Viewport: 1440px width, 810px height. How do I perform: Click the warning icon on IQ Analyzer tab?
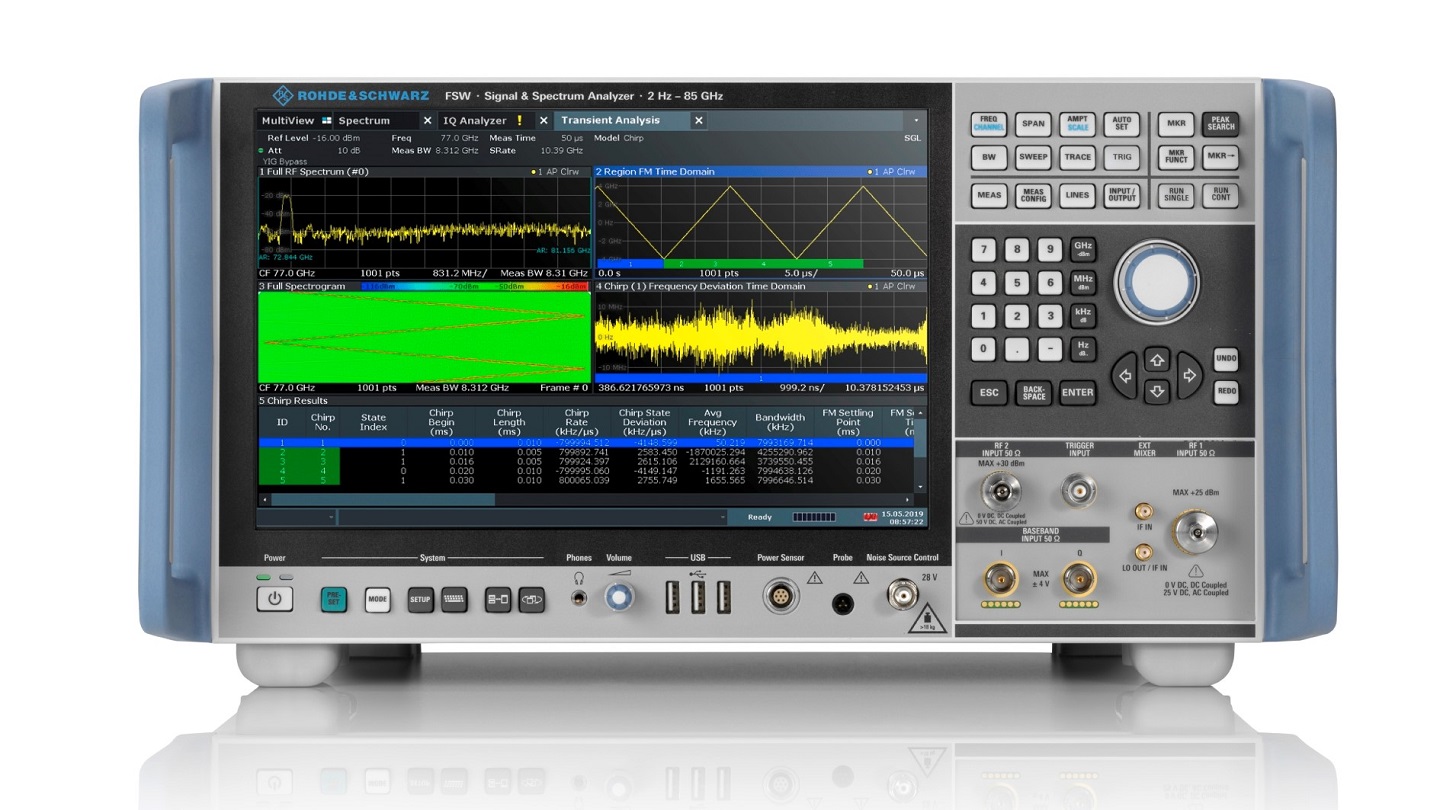(519, 121)
